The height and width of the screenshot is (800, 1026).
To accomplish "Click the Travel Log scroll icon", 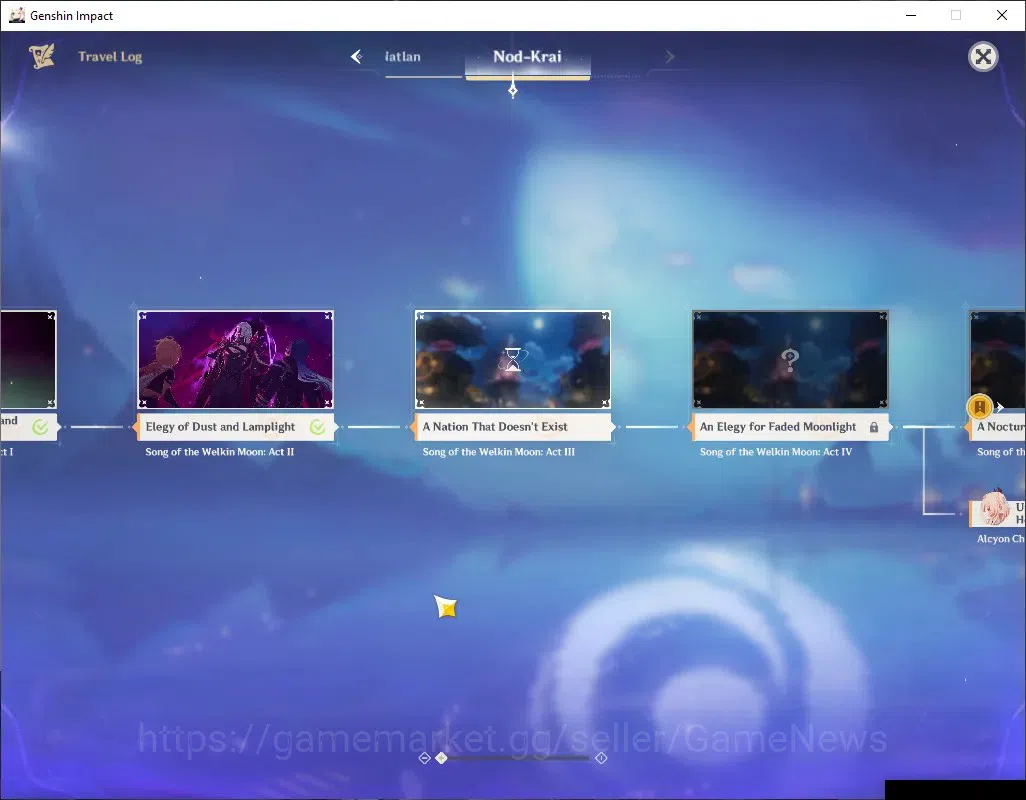I will [42, 56].
